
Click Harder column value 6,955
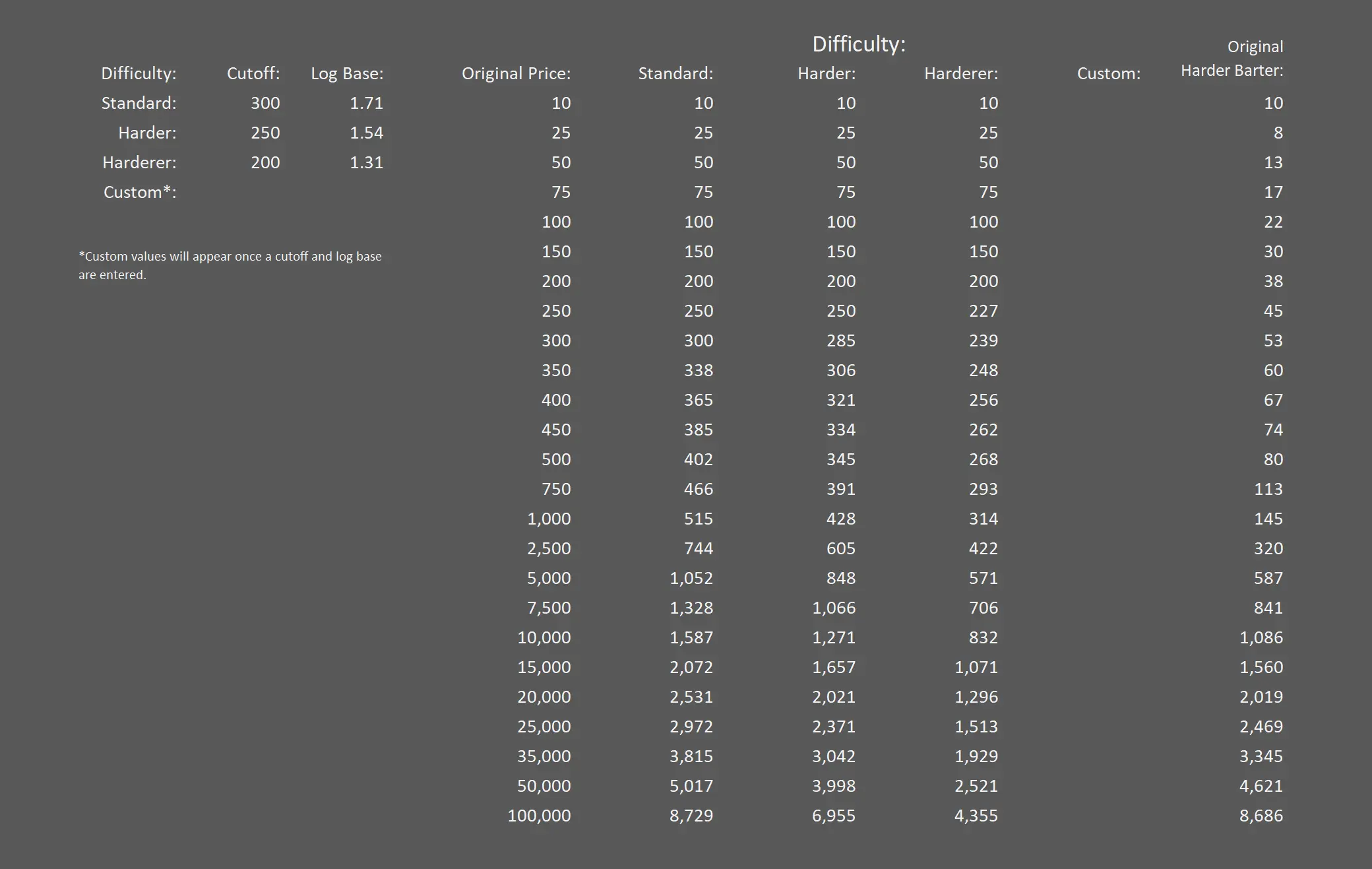coord(834,816)
